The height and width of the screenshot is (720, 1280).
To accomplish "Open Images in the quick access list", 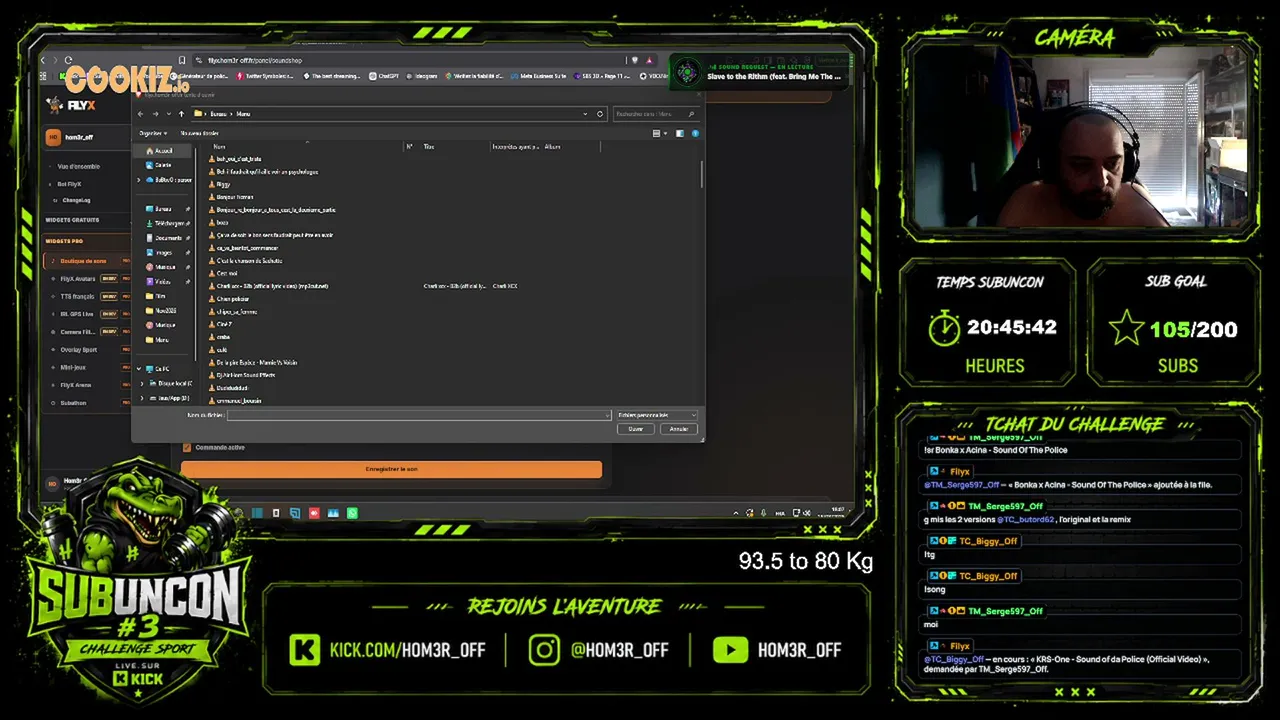I will (x=162, y=253).
